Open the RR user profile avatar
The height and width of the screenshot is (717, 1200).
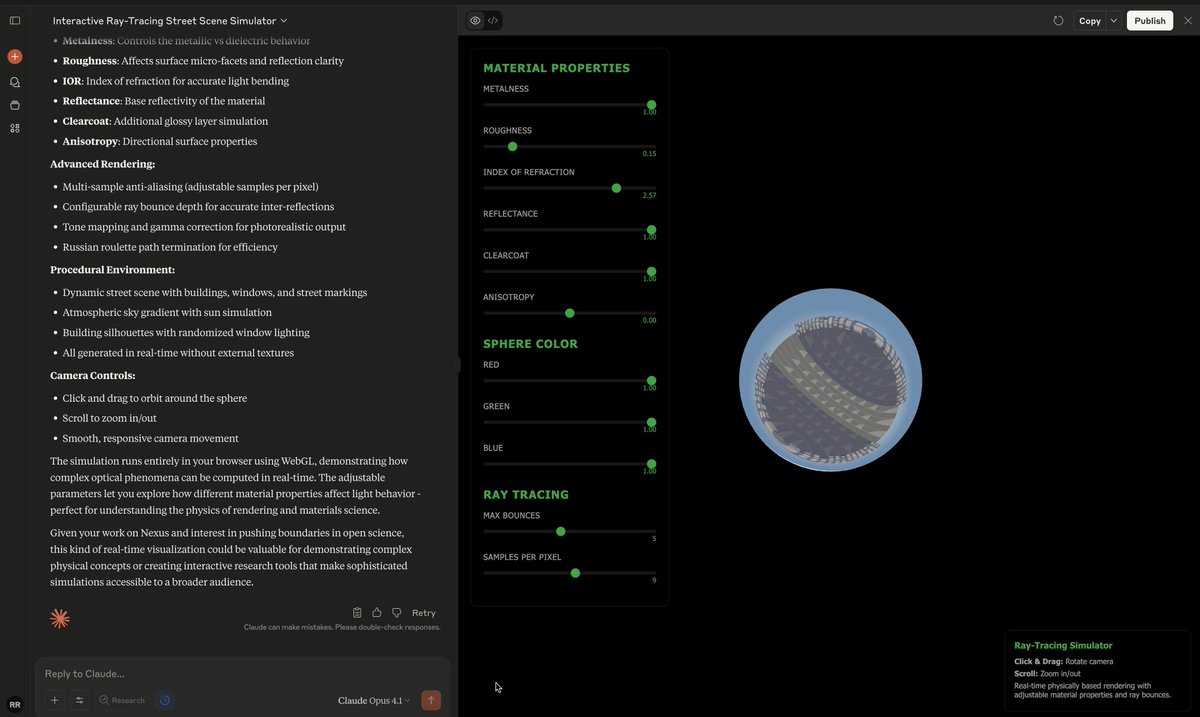[15, 704]
